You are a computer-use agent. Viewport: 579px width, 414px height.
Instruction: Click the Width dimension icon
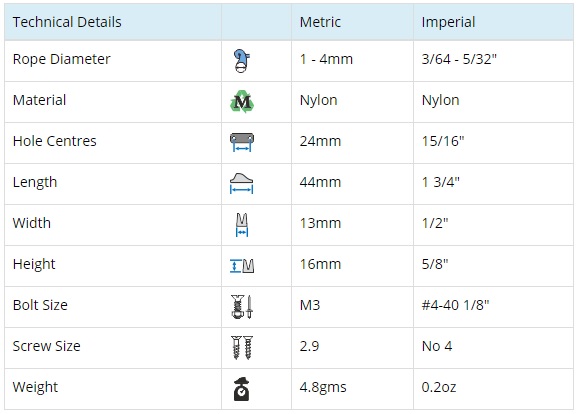pyautogui.click(x=242, y=225)
